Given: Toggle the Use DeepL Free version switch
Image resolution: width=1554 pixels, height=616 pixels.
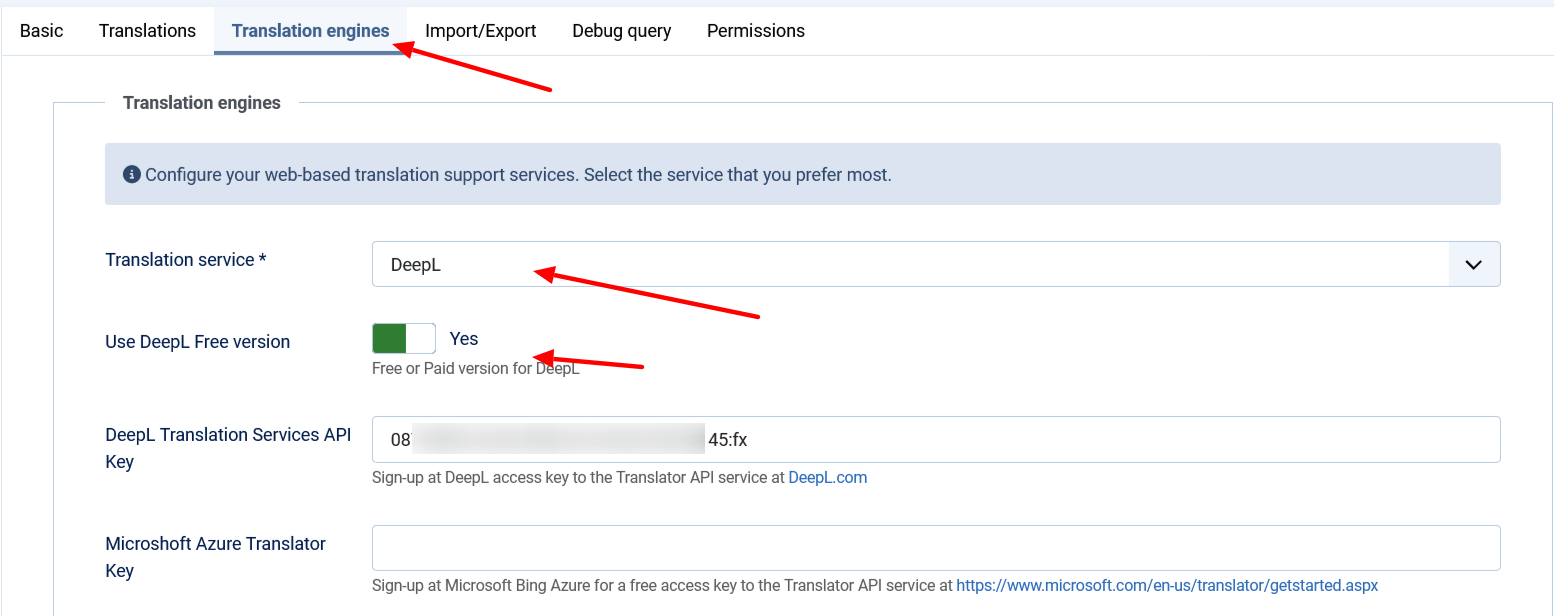Looking at the screenshot, I should pyautogui.click(x=404, y=339).
